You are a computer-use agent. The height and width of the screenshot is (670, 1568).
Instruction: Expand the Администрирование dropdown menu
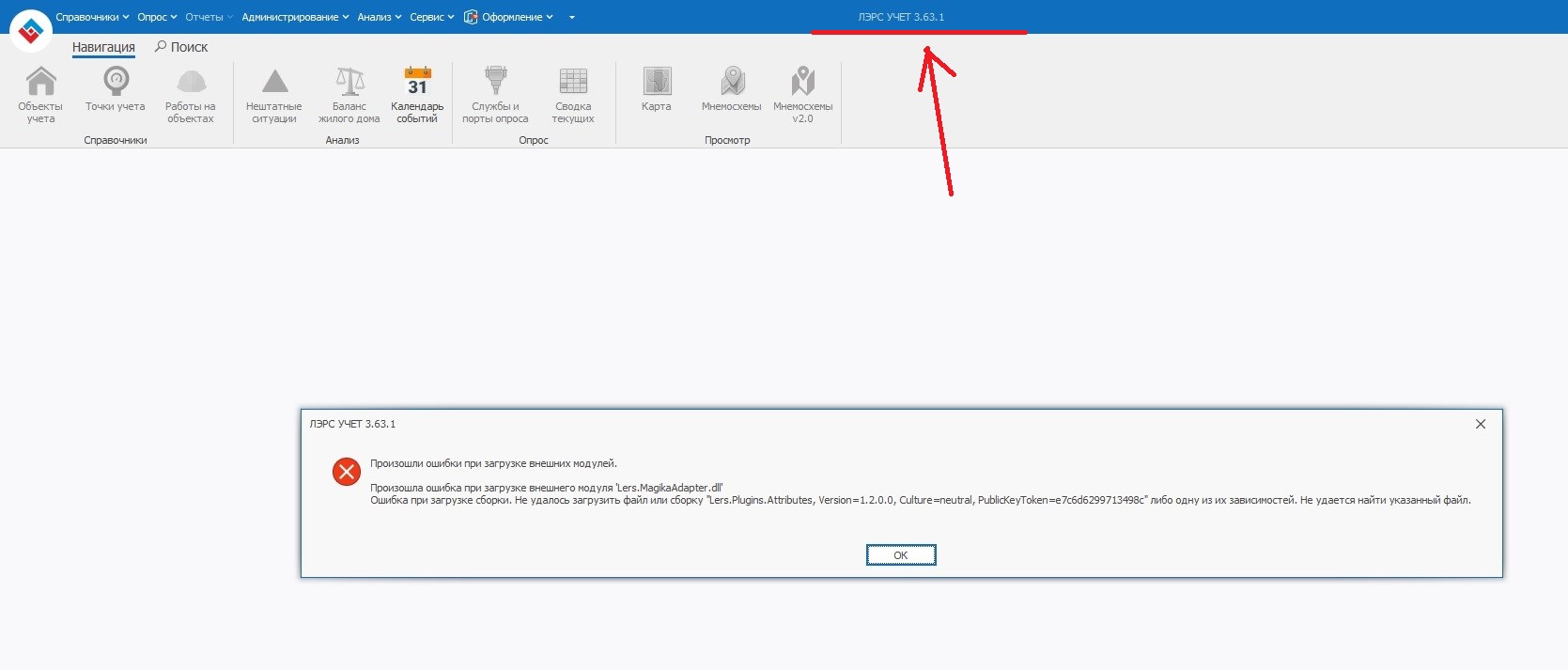(x=294, y=17)
